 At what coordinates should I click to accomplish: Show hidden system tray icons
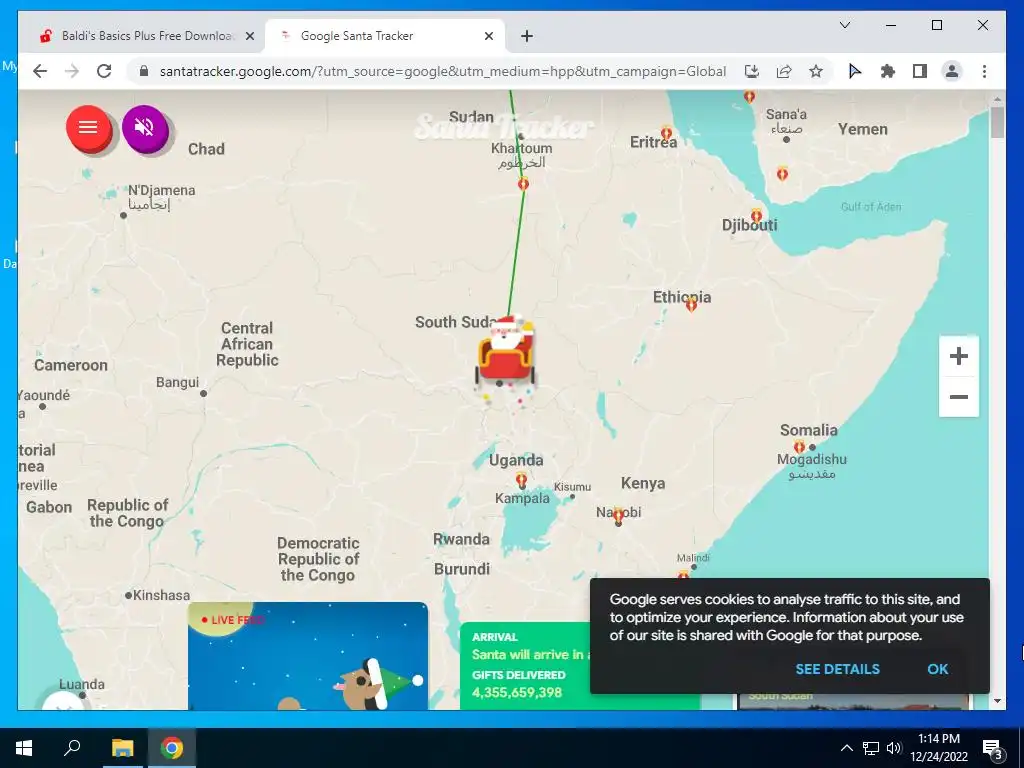tap(846, 748)
